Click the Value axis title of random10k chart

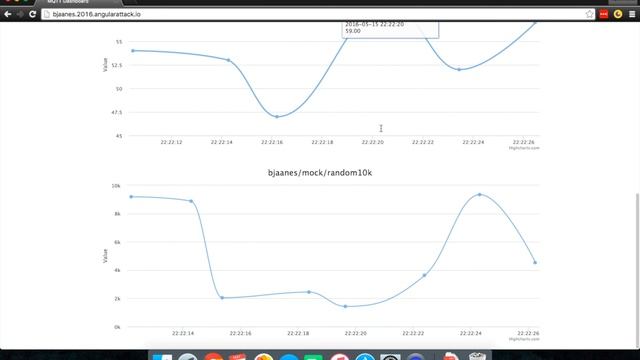pos(105,256)
